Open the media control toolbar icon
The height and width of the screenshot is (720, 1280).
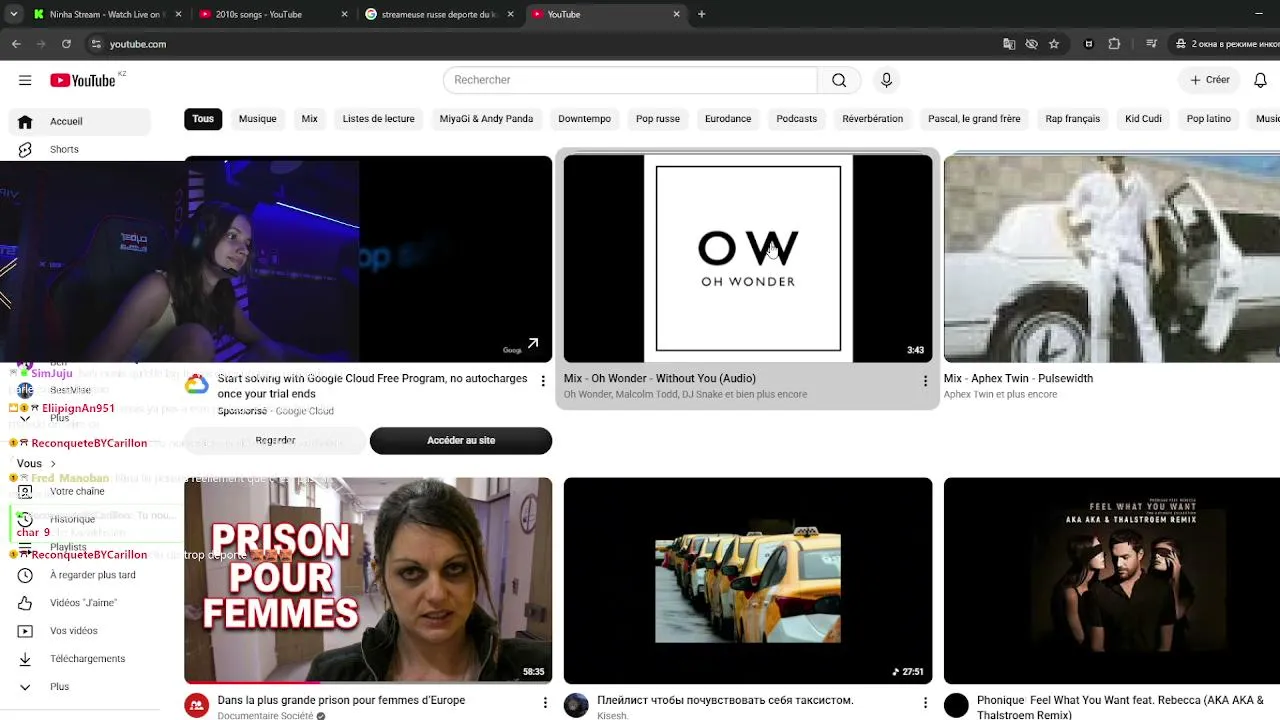click(1152, 44)
